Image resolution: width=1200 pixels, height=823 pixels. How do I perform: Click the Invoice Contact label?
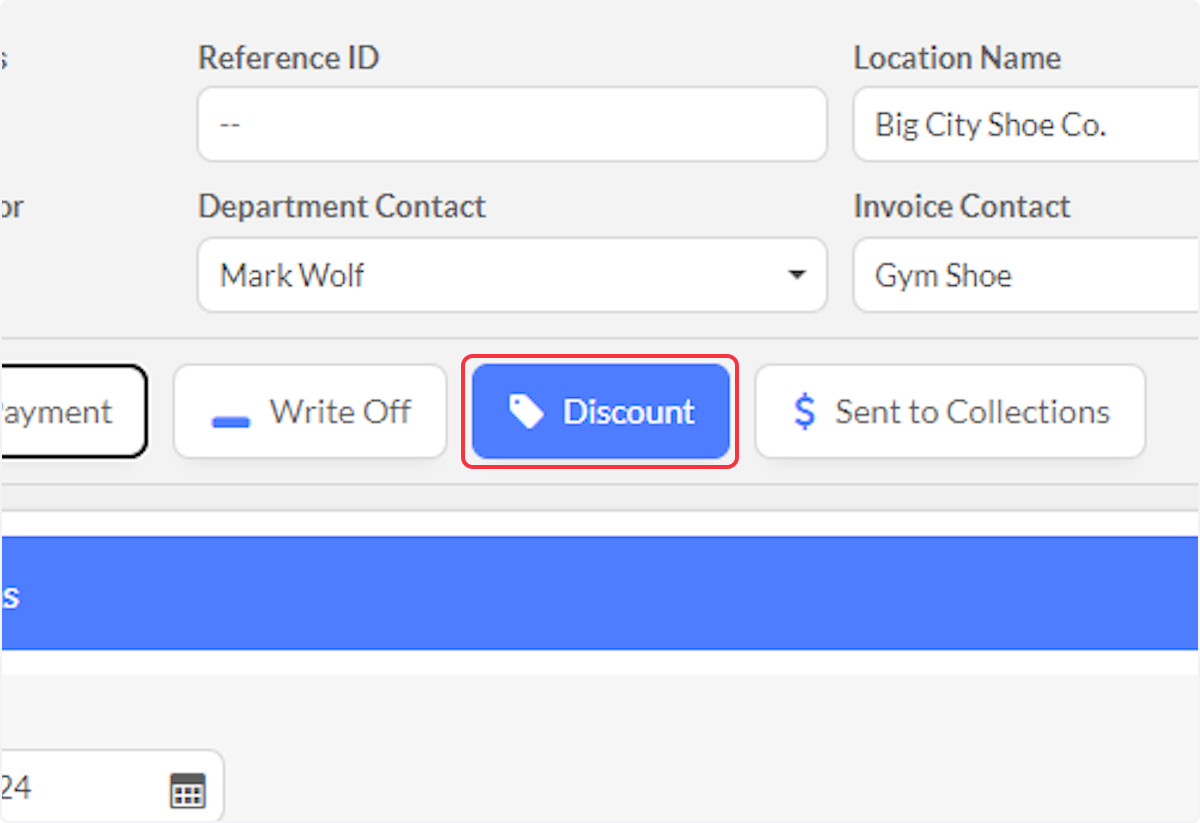coord(961,207)
